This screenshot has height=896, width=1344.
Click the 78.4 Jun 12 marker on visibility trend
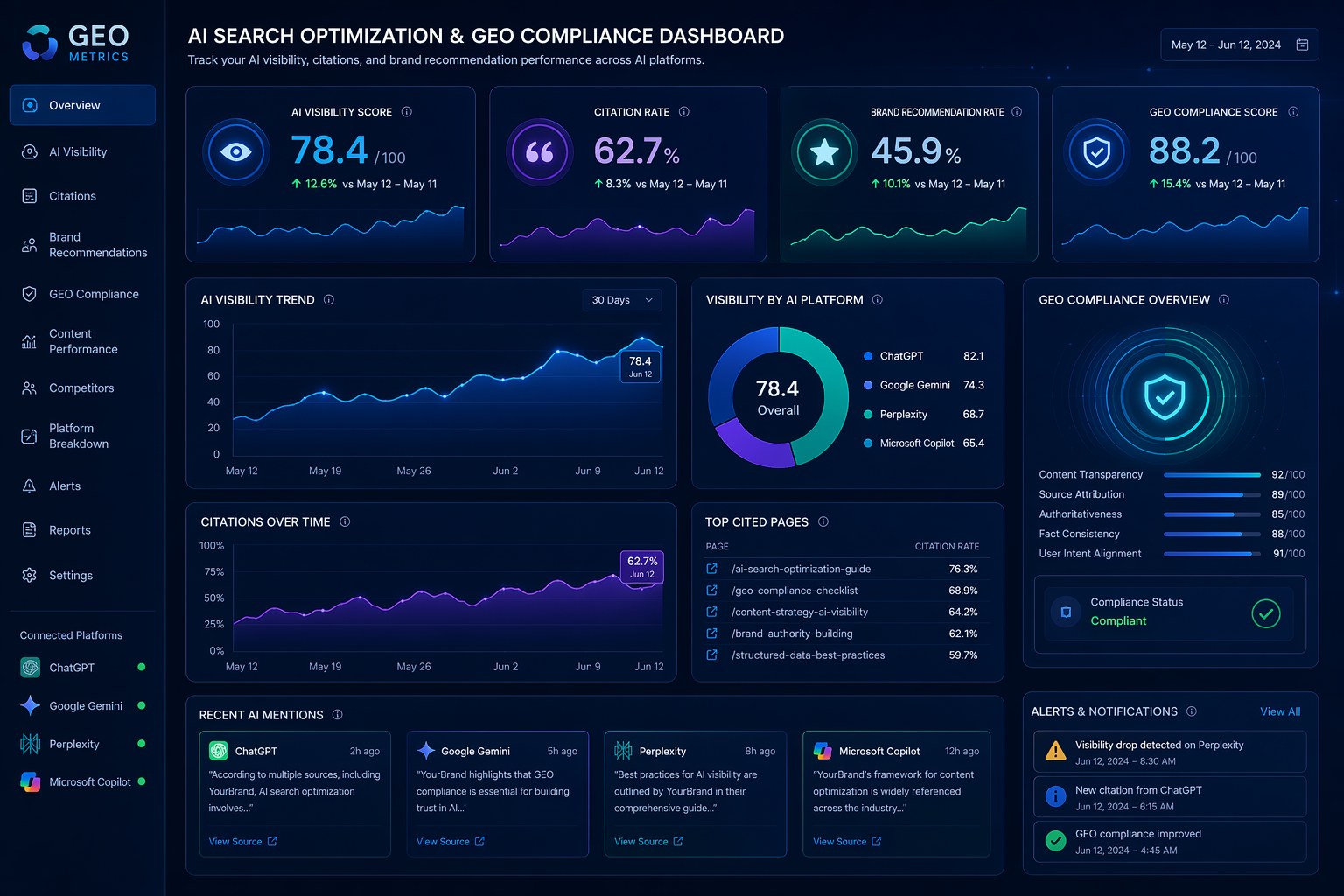pyautogui.click(x=640, y=367)
